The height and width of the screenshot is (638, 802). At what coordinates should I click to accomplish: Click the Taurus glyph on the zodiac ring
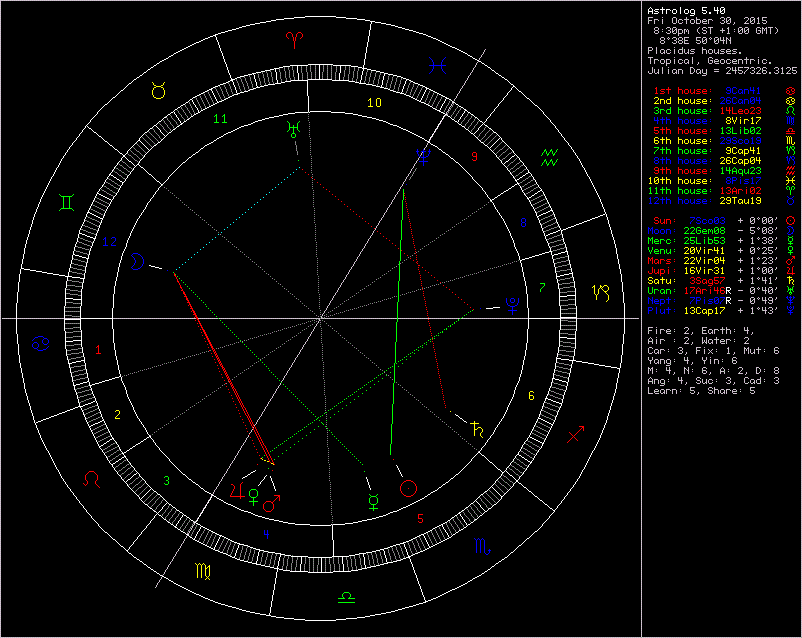tap(159, 91)
